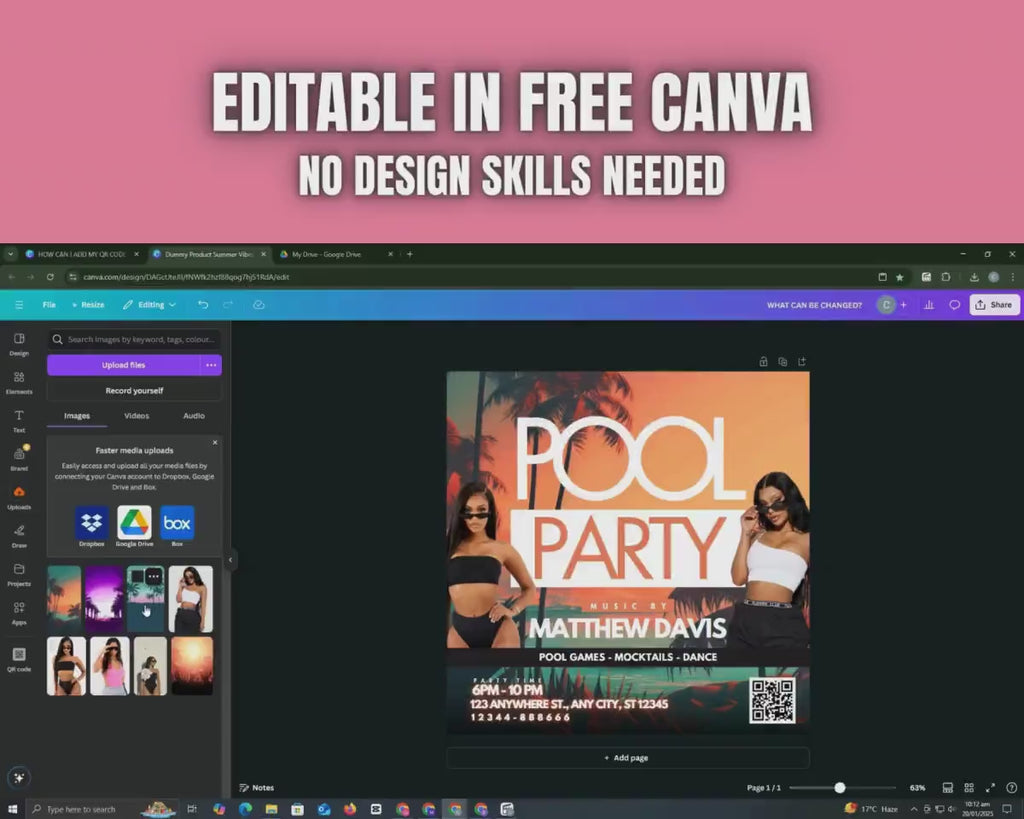Select the woman in white top thumbnail
The width and height of the screenshot is (1024, 819).
click(191, 599)
